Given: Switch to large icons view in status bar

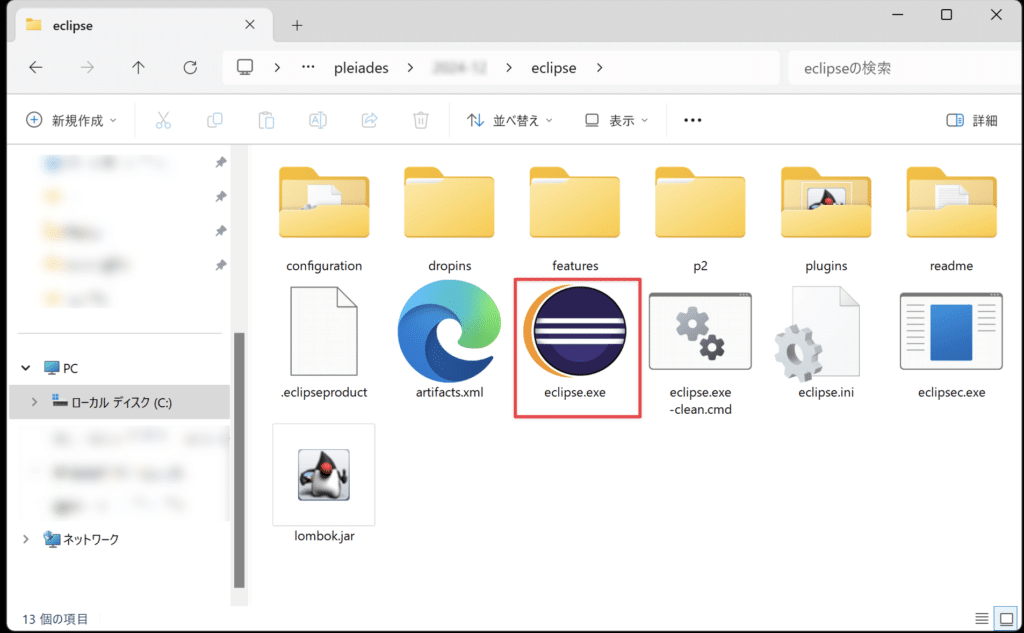Looking at the screenshot, I should pyautogui.click(x=1005, y=618).
